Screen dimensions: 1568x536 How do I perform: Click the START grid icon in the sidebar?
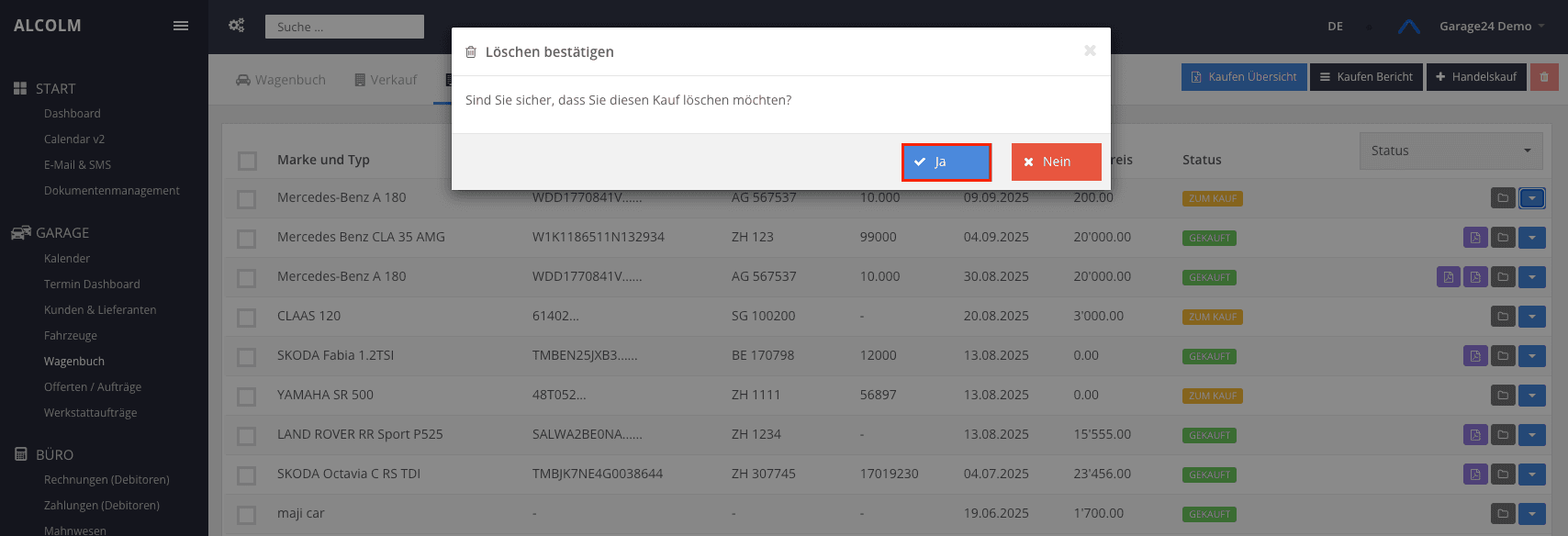(x=20, y=88)
